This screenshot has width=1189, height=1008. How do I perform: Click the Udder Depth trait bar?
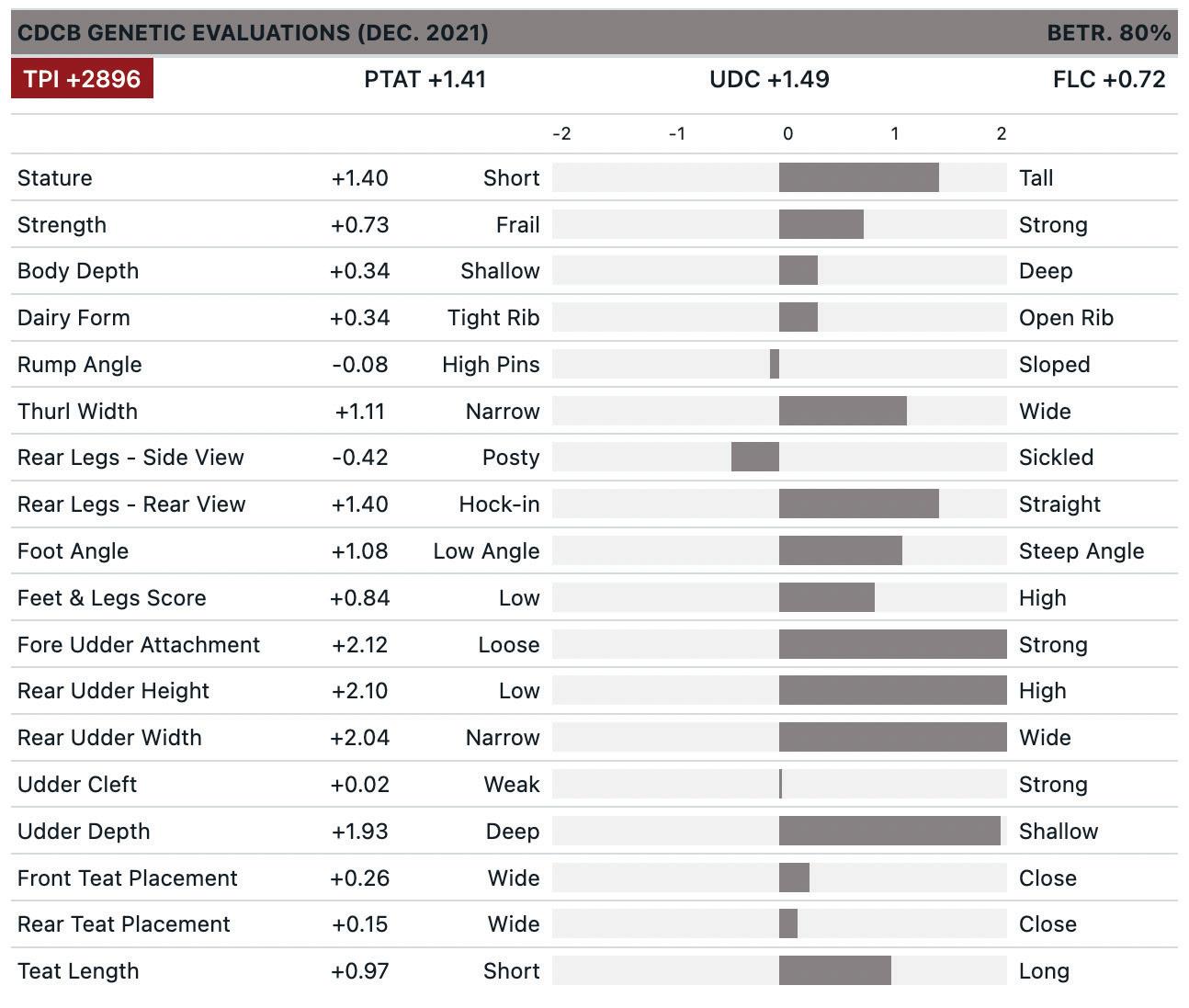pos(889,832)
